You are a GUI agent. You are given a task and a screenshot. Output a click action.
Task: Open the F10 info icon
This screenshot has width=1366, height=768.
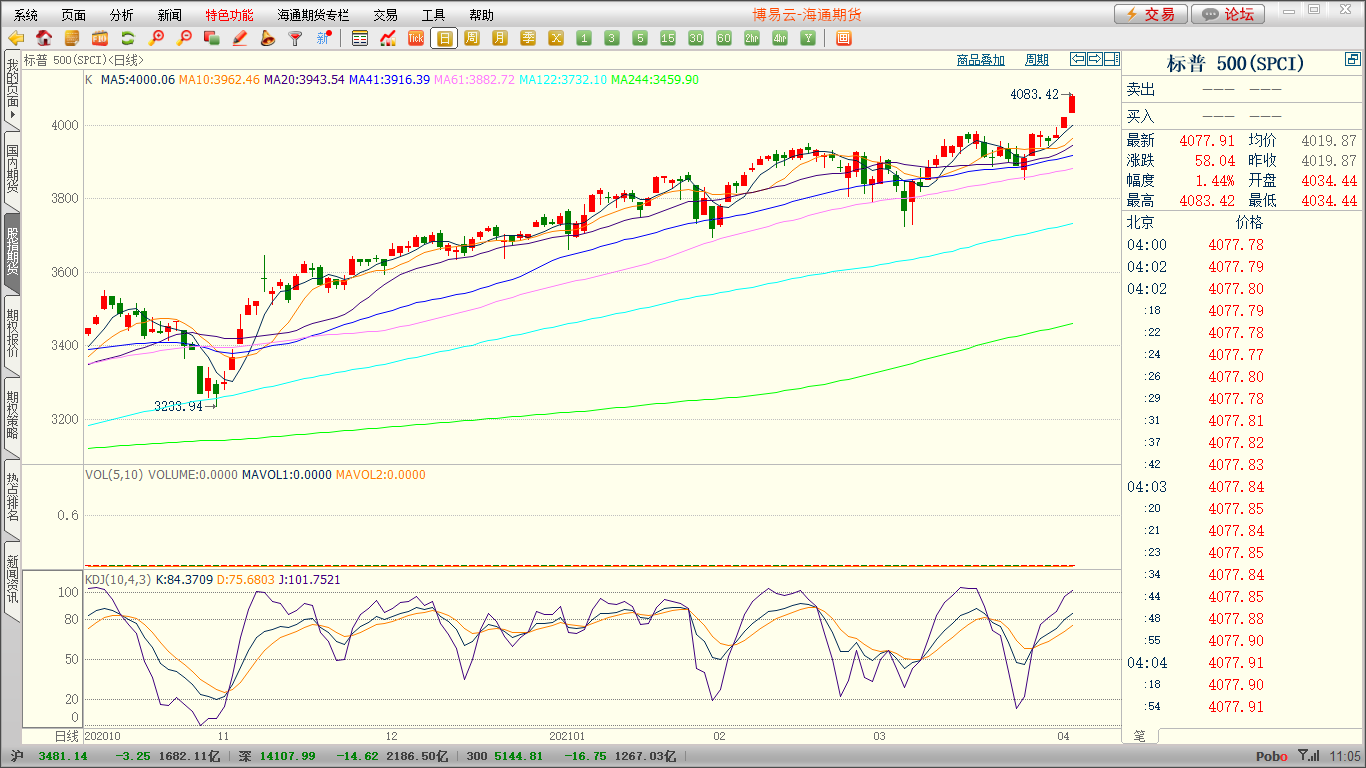(100, 38)
